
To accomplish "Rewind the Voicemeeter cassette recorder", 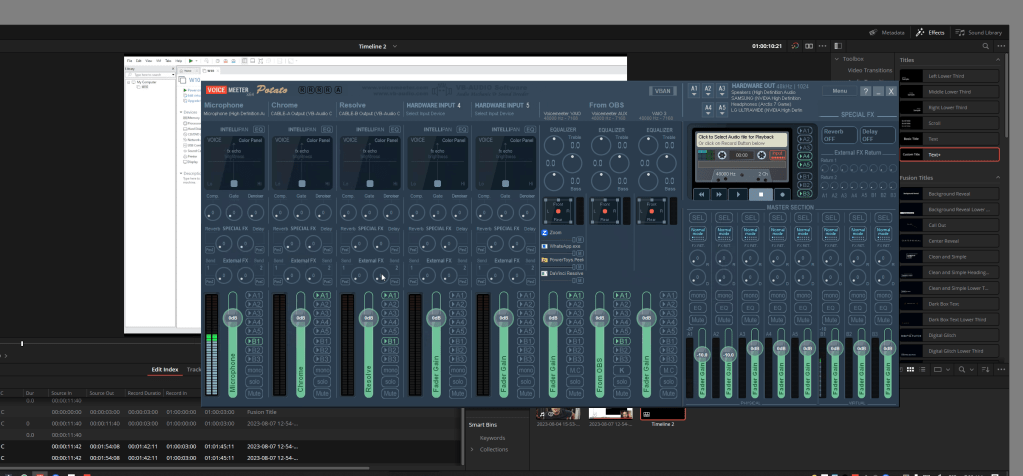I will (701, 194).
